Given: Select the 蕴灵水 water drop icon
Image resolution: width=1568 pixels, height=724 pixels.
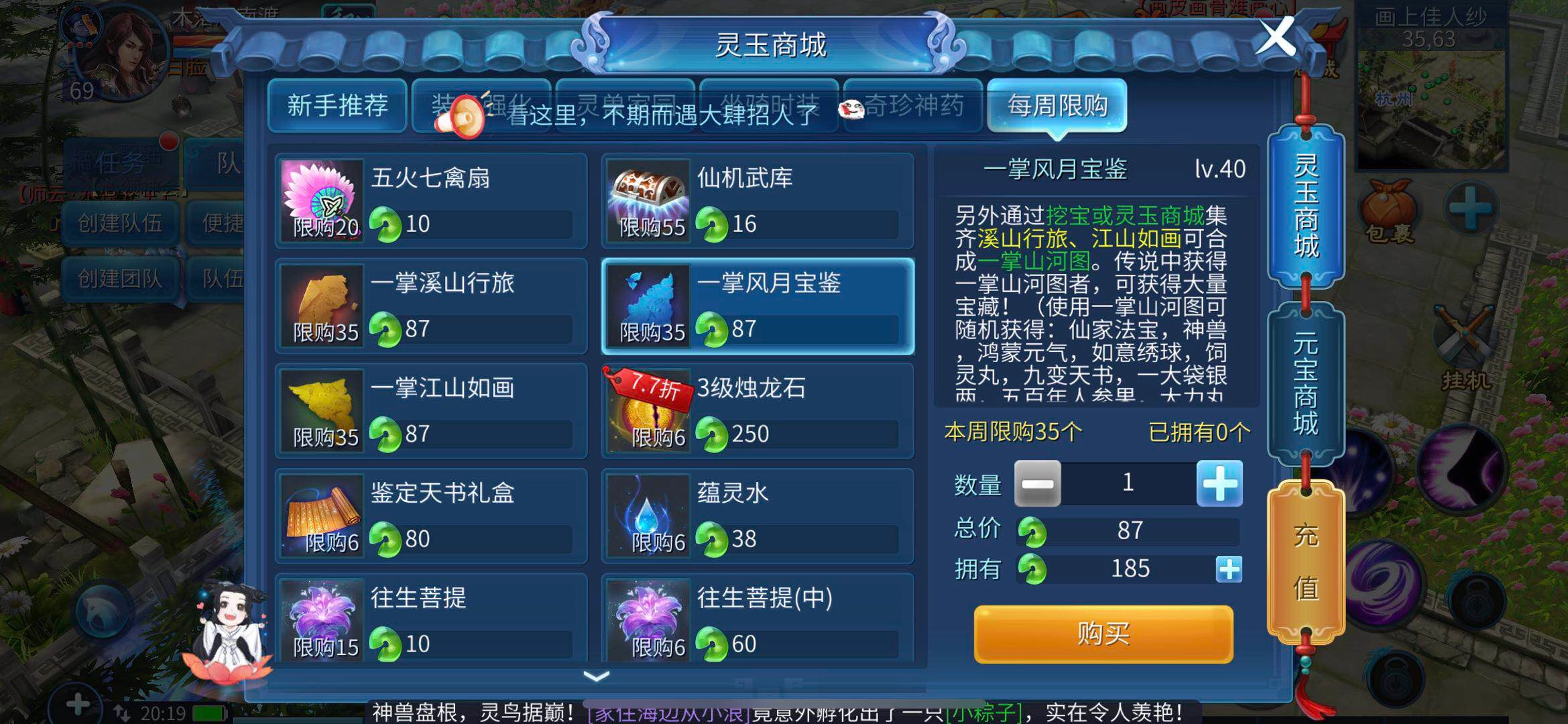Looking at the screenshot, I should [648, 516].
